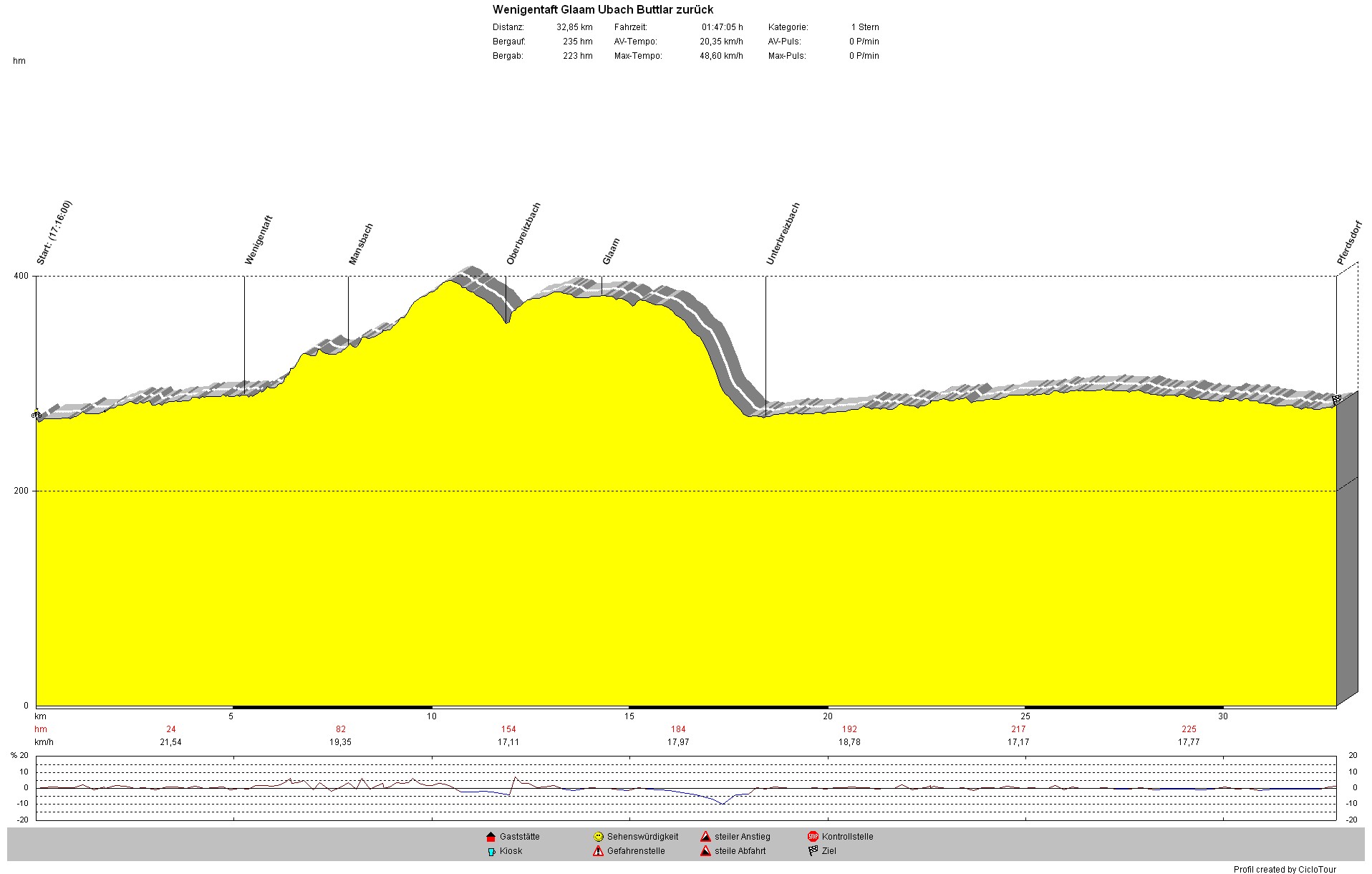Click the checkered finish flag on the profile
Viewport: 1372px width, 874px height.
pos(1336,399)
